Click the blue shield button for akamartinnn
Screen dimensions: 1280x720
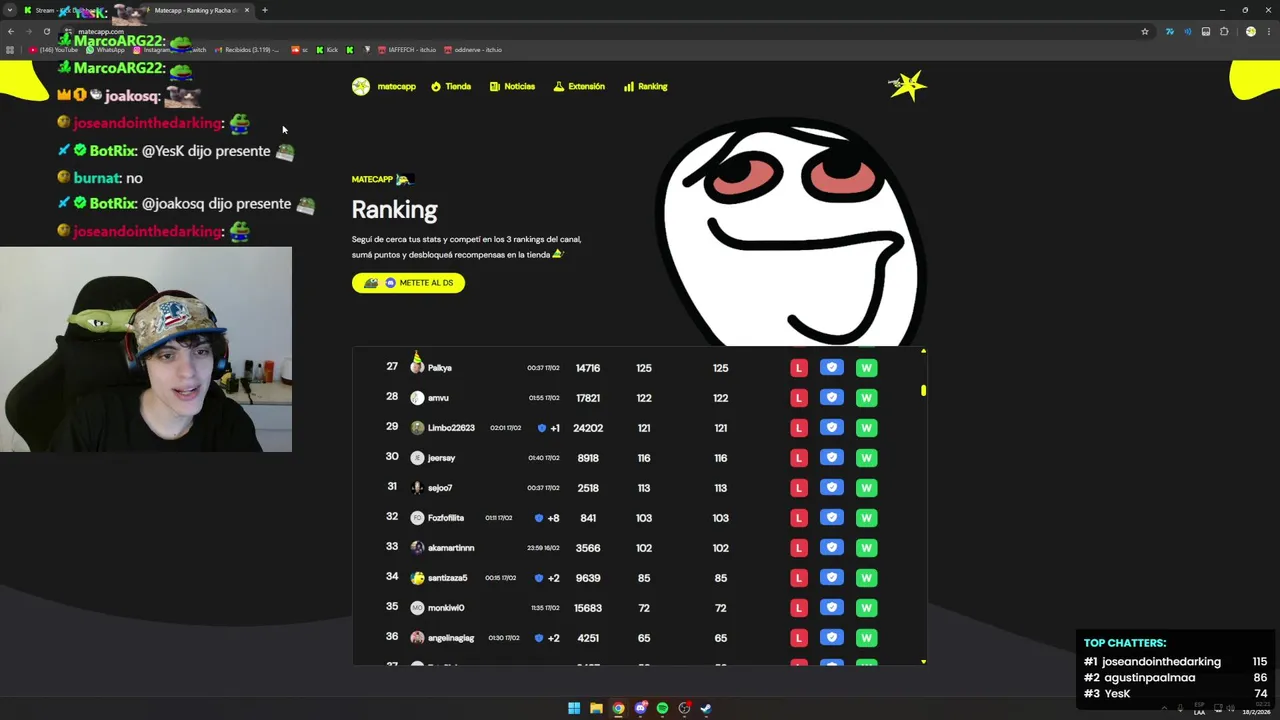[831, 548]
